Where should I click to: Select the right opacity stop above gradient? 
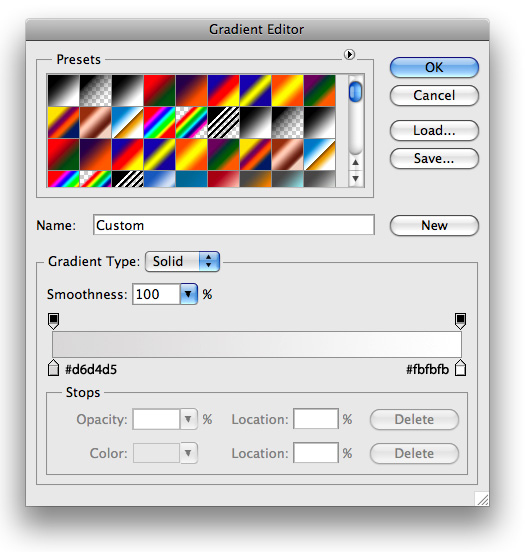[x=461, y=321]
